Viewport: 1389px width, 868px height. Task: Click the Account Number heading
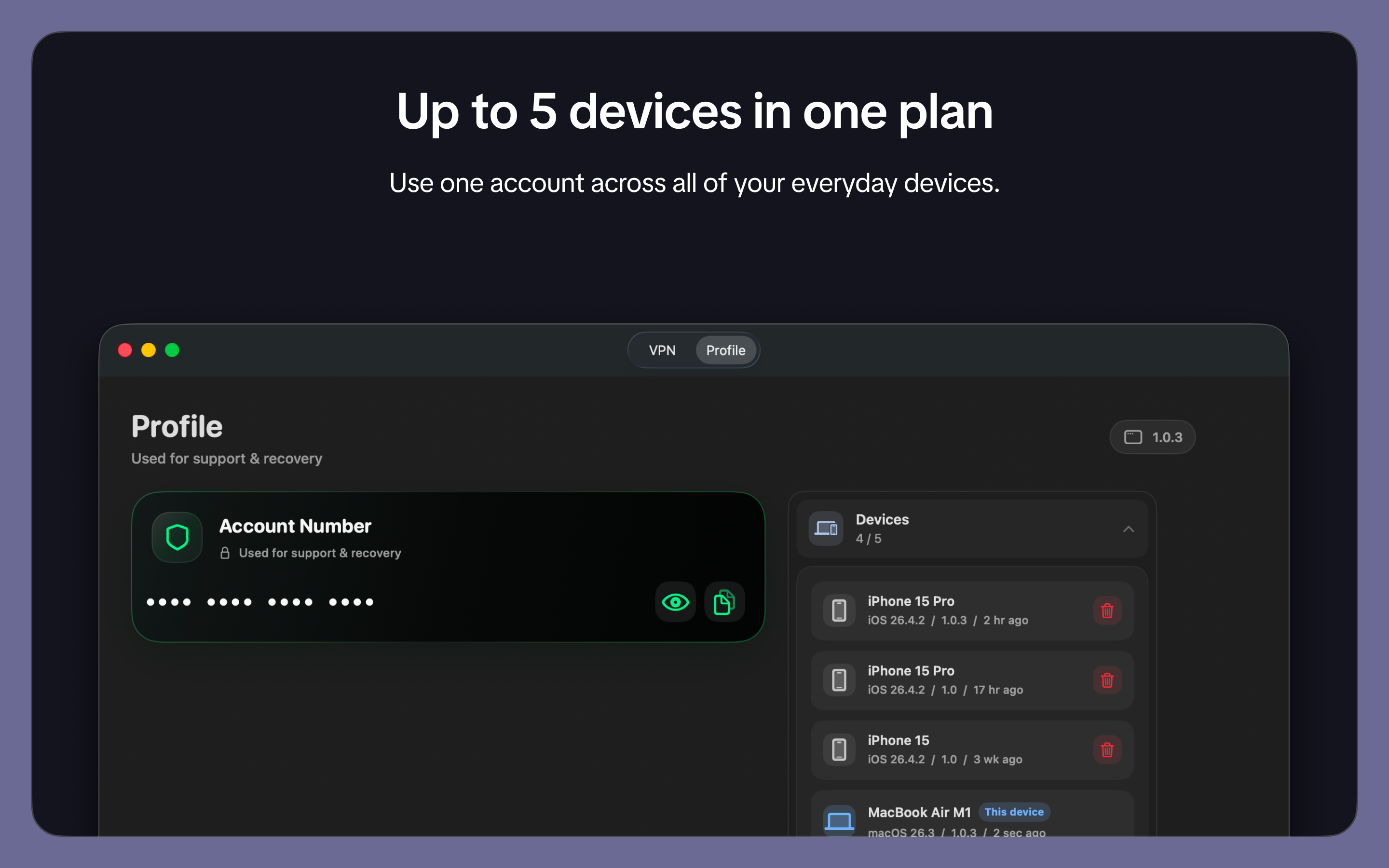pos(295,527)
